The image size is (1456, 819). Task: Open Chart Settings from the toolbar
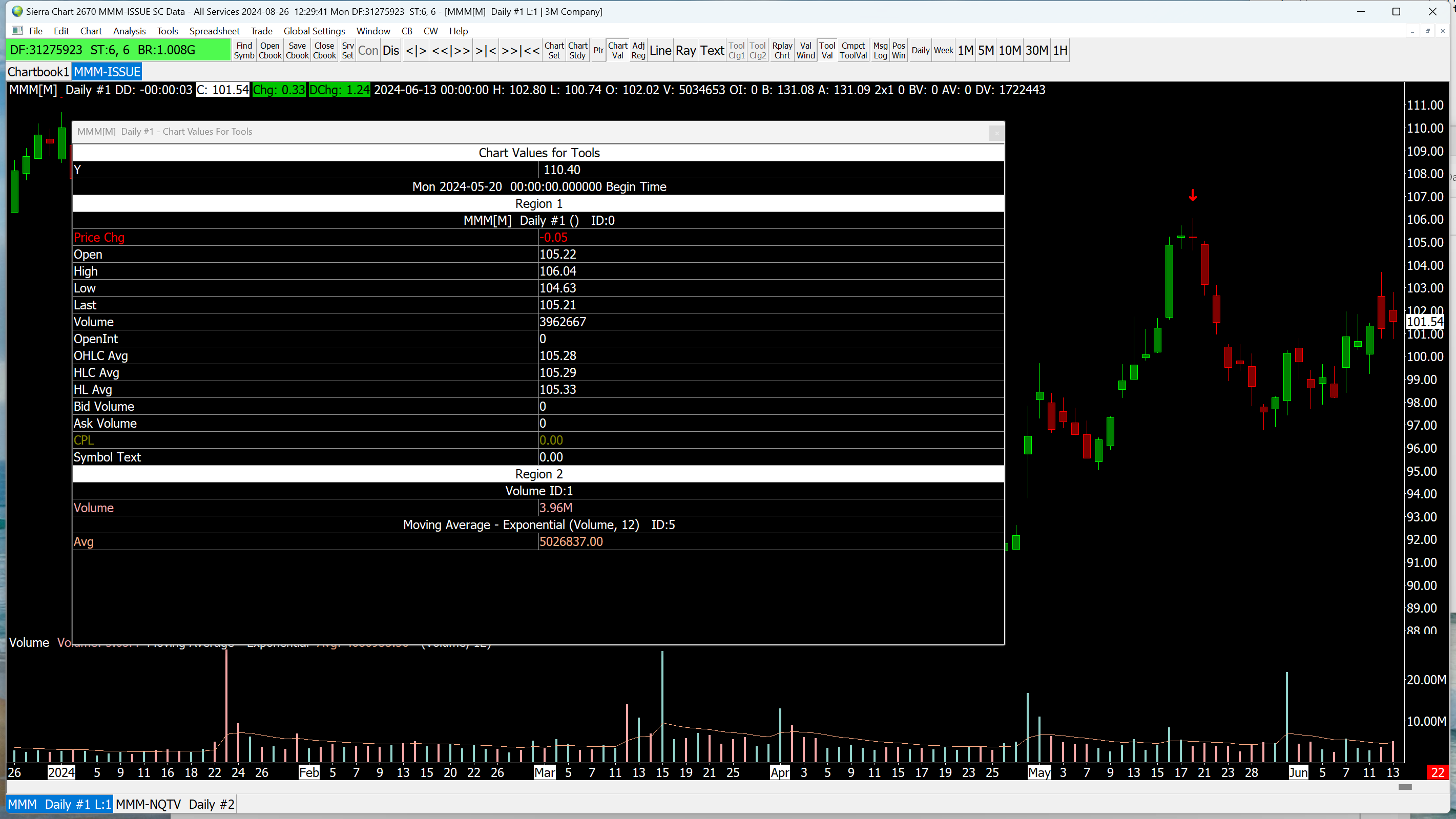[554, 50]
